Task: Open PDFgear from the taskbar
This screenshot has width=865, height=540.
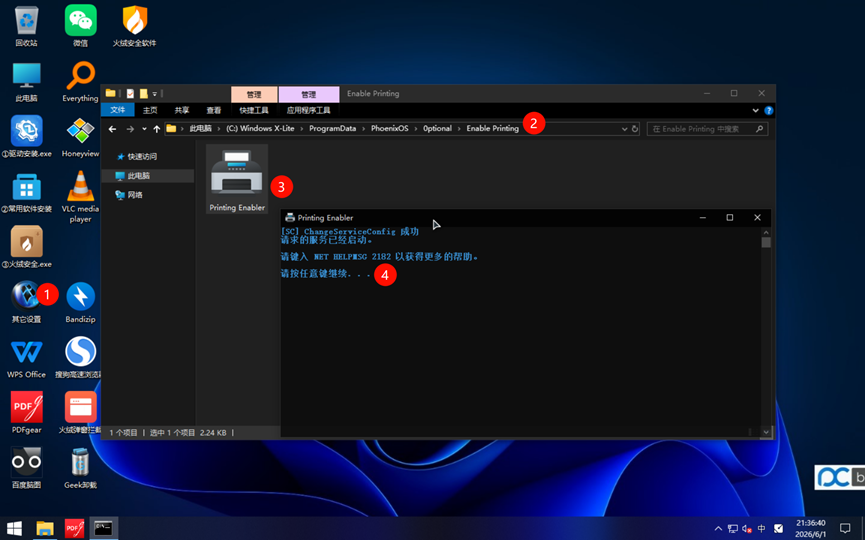Action: [74, 528]
